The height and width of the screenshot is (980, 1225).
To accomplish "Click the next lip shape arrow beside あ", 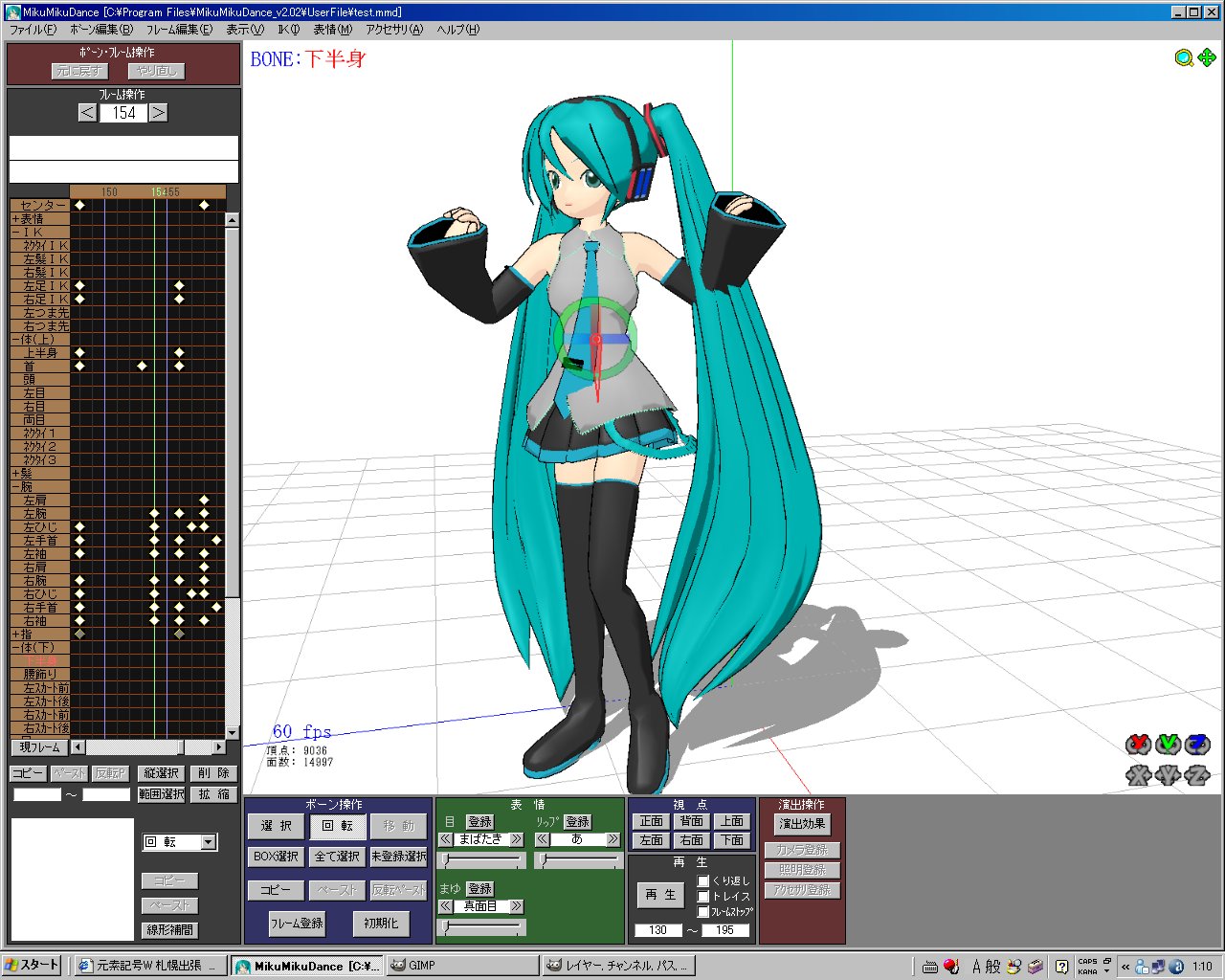I will coord(612,839).
